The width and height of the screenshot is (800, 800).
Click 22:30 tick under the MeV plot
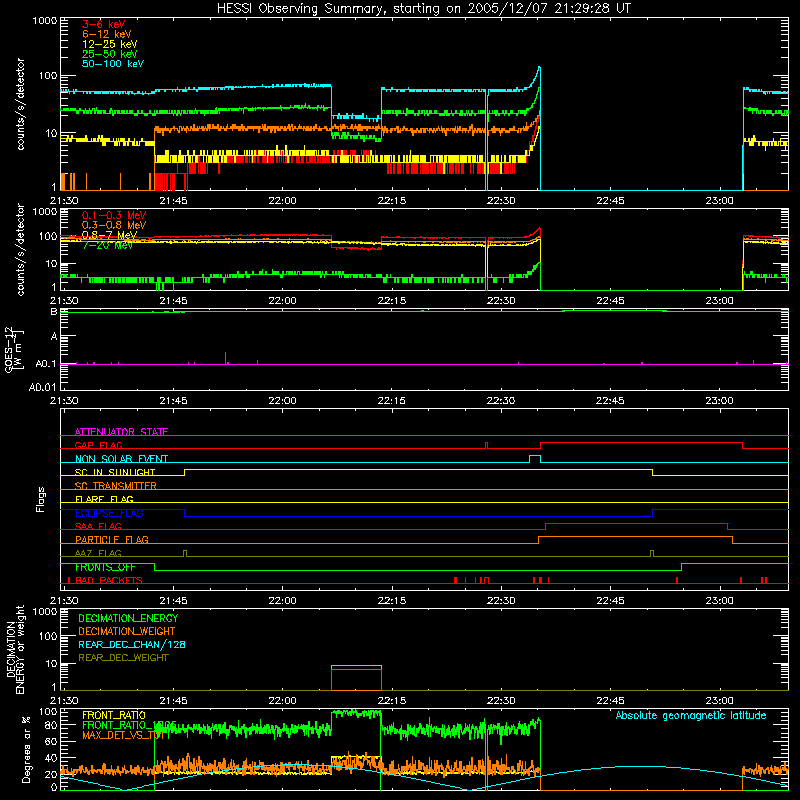tap(501, 301)
